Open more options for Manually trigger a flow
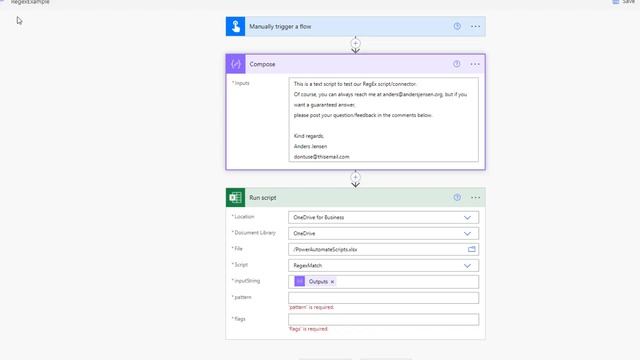The image size is (640, 360). [x=475, y=26]
